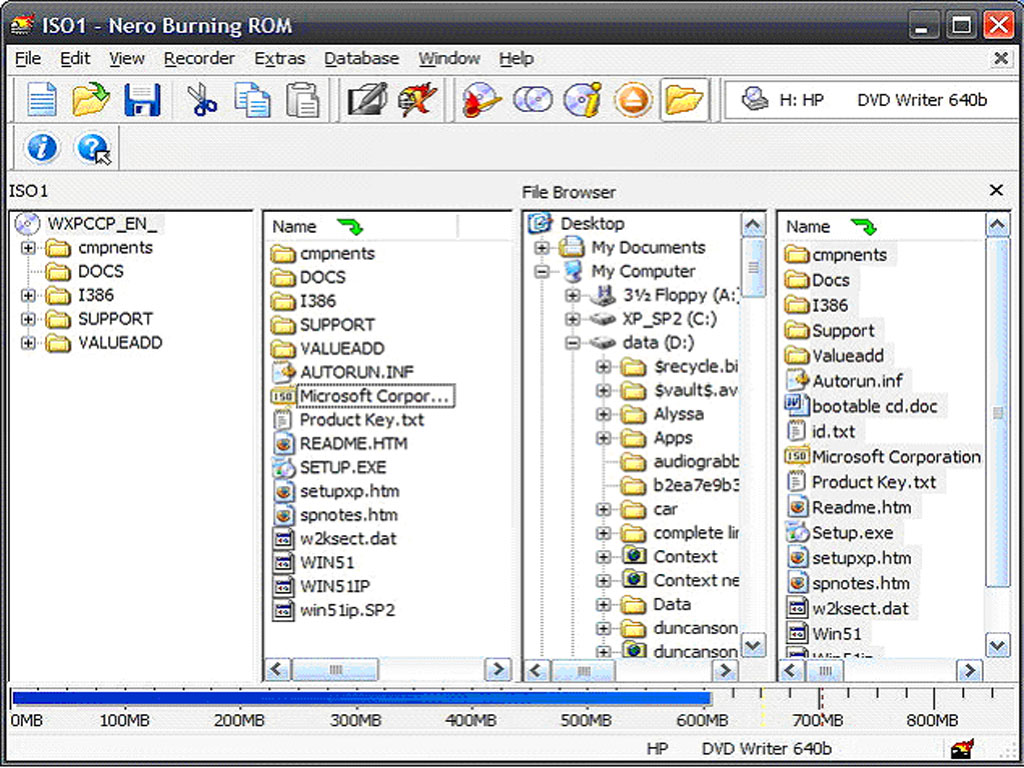Open the Help menu
The width and height of the screenshot is (1024, 768).
[x=517, y=59]
